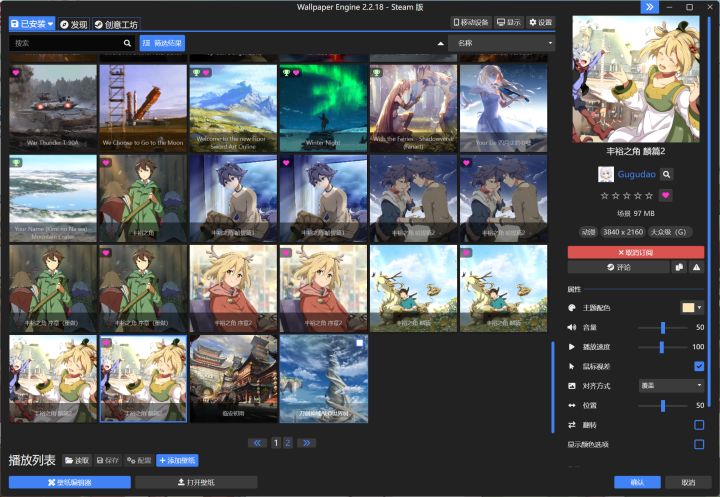Switch to the 发现 tab

tap(74, 23)
